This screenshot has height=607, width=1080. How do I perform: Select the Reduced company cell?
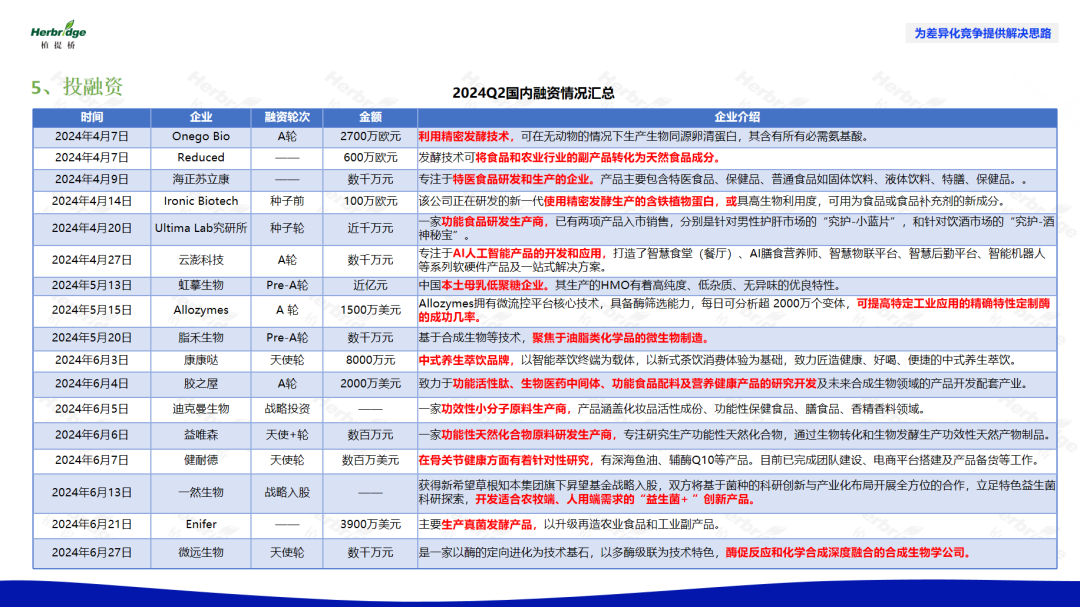[200, 158]
